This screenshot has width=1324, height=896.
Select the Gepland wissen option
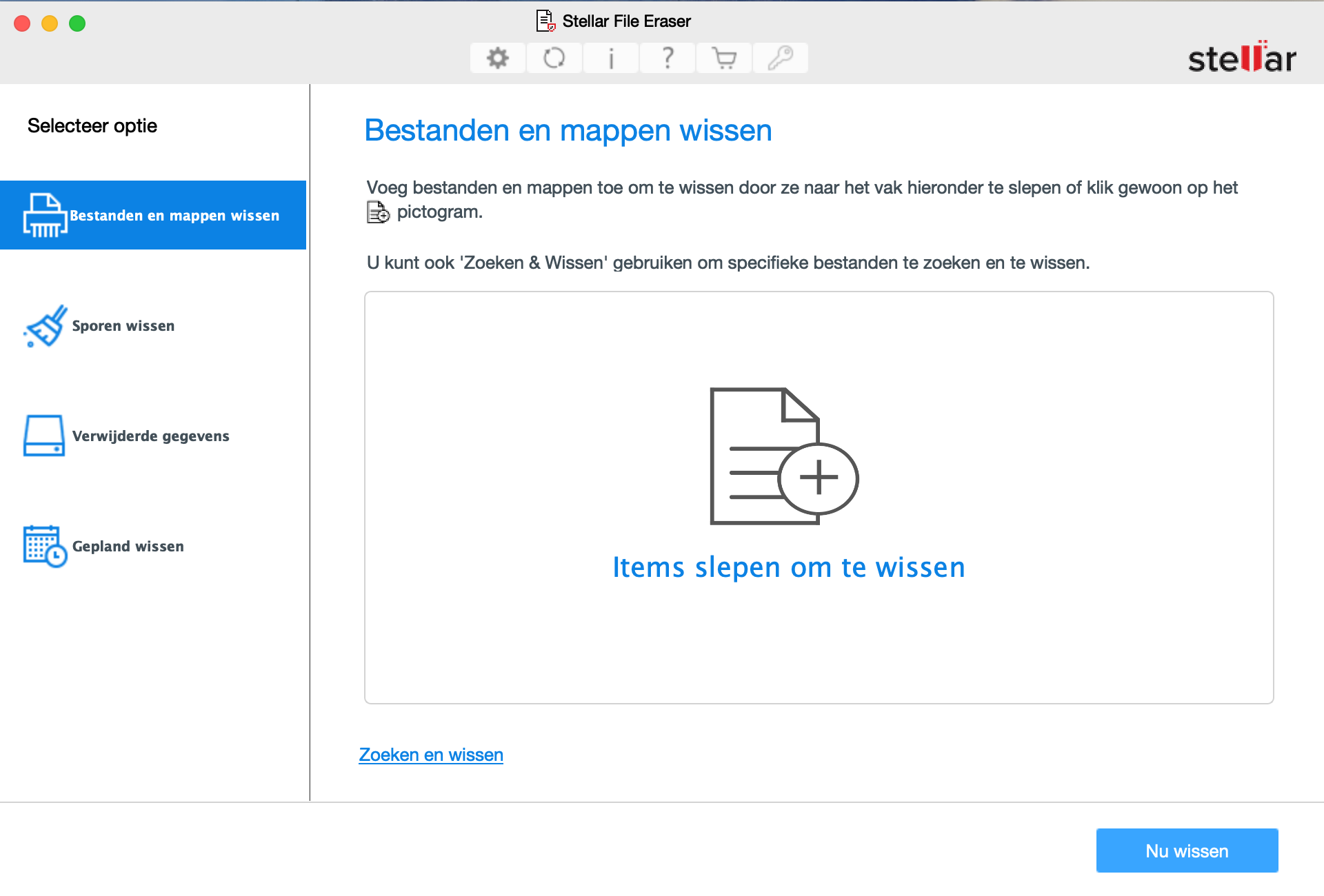coord(153,547)
